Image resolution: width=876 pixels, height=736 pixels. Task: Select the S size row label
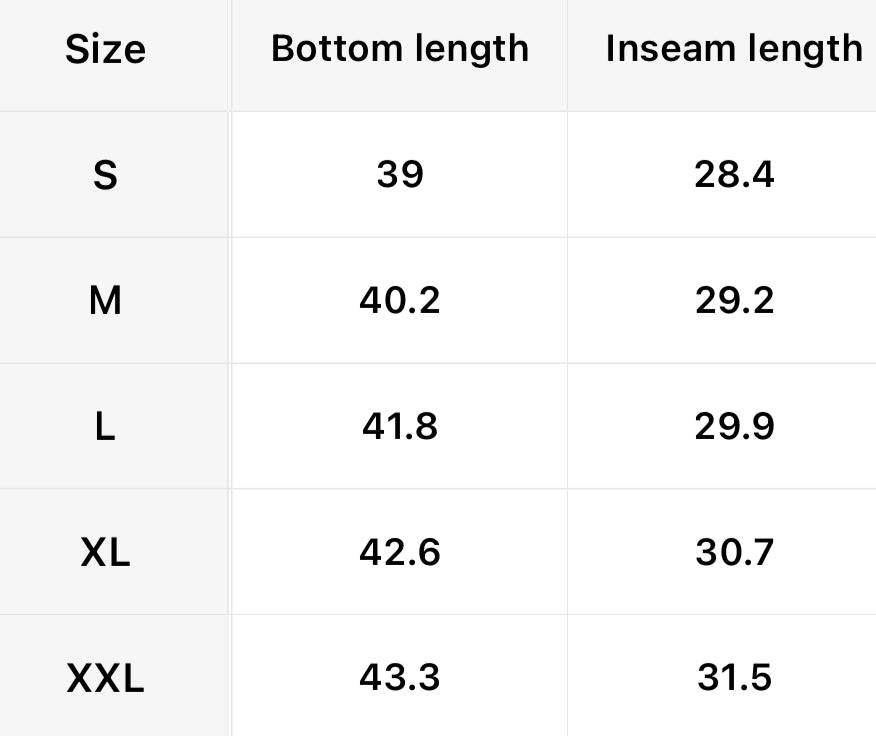[105, 175]
